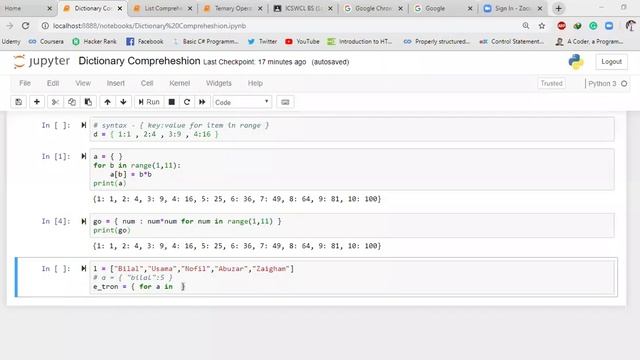The width and height of the screenshot is (640, 360).
Task: Restart kernel and run all icon
Action: 202,102
